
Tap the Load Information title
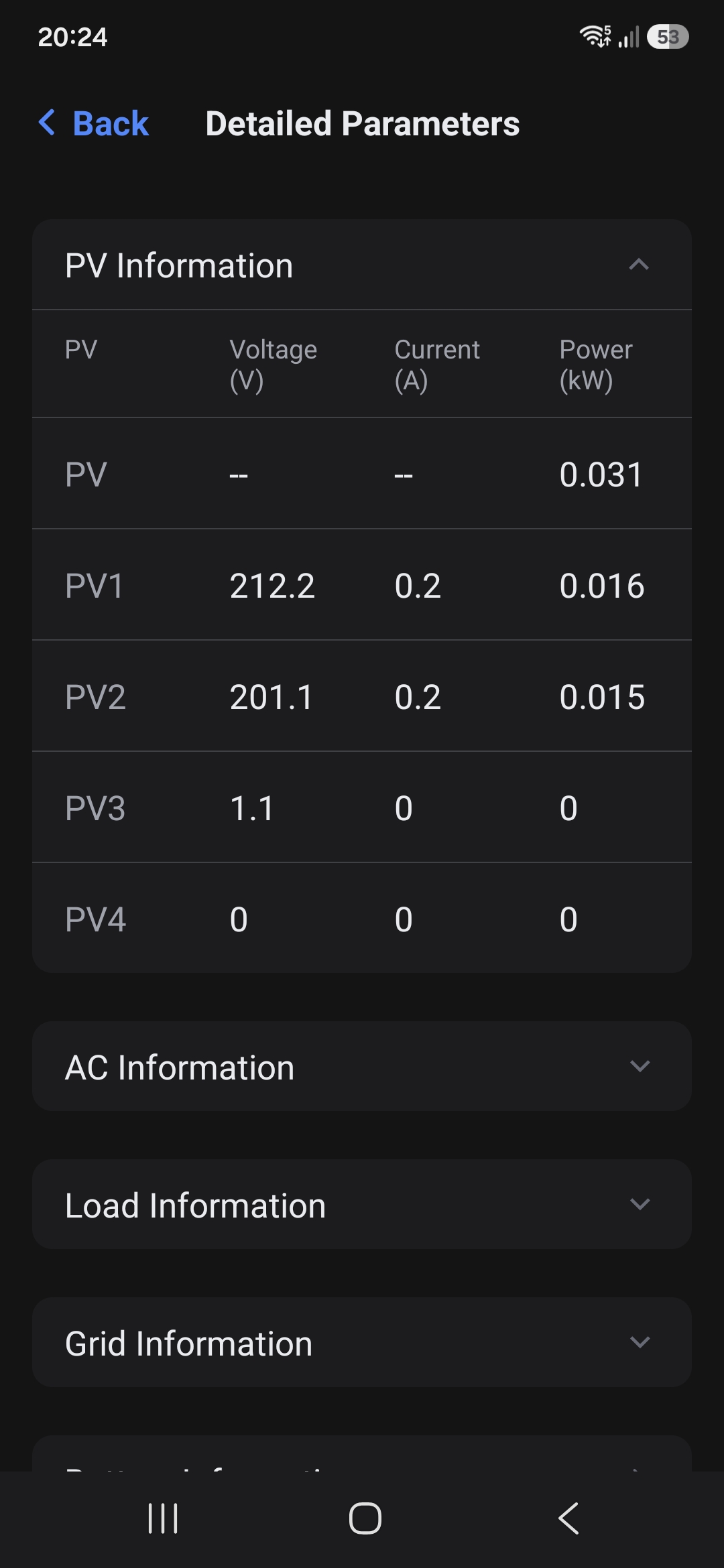pos(196,1205)
